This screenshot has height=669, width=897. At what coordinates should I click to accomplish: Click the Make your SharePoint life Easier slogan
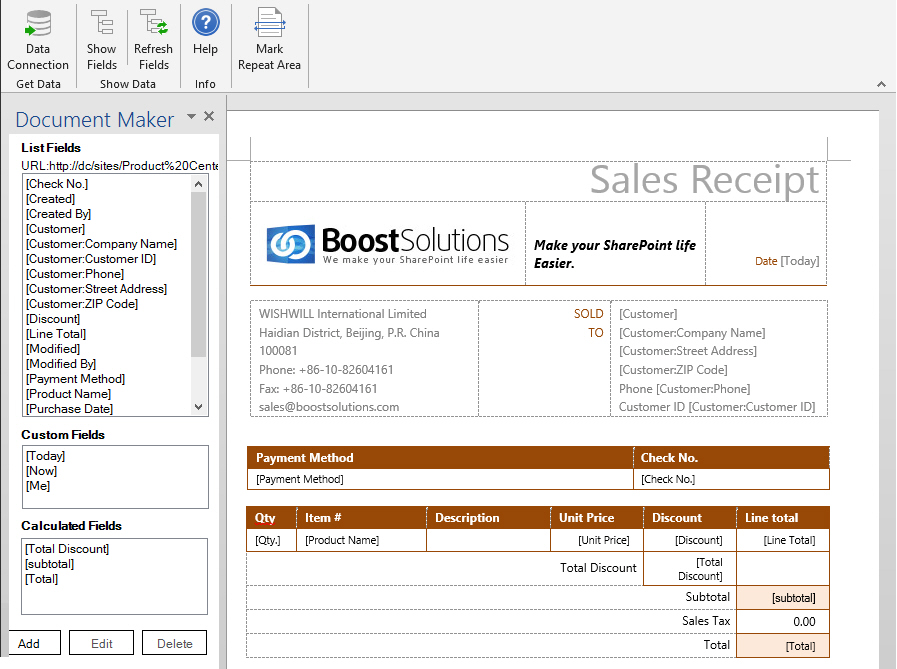[x=615, y=254]
